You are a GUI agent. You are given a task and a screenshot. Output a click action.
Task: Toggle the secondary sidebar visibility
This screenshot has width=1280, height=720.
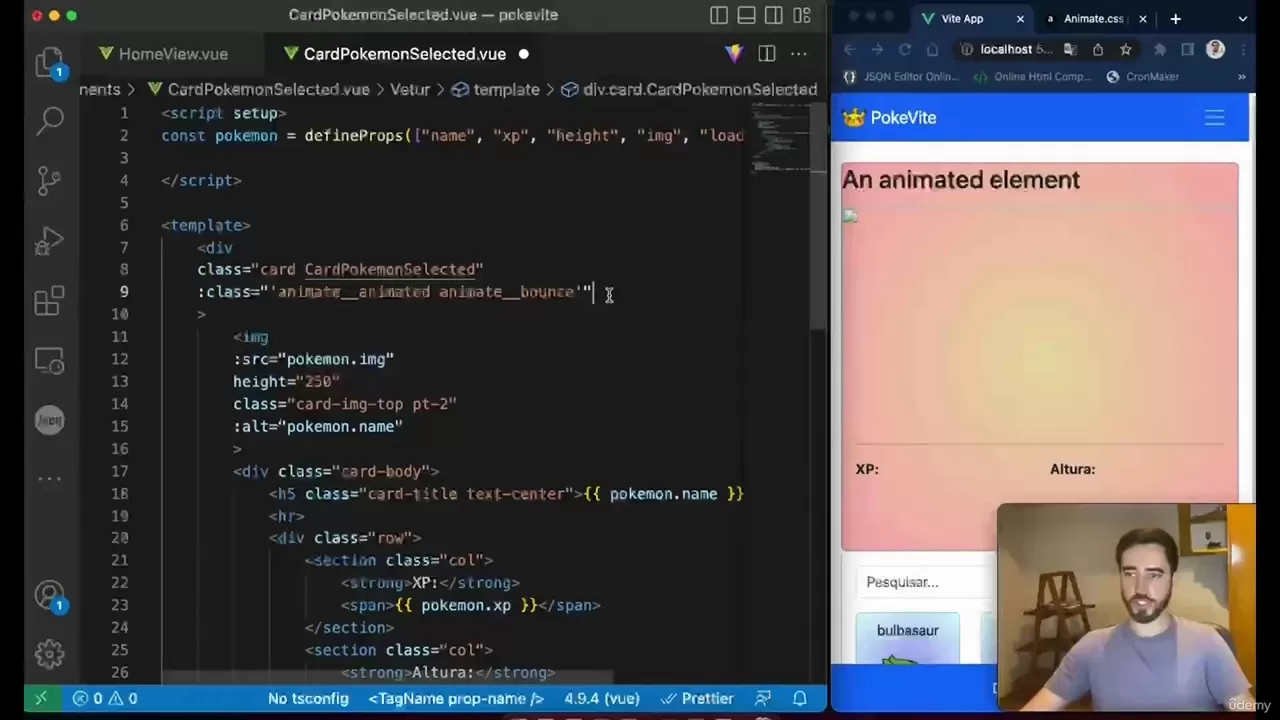[x=774, y=16]
